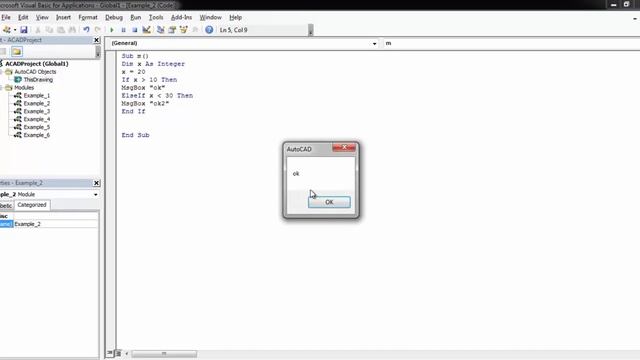640x360 pixels.
Task: Click Full Module View button at bottom left
Action: (x=118, y=353)
